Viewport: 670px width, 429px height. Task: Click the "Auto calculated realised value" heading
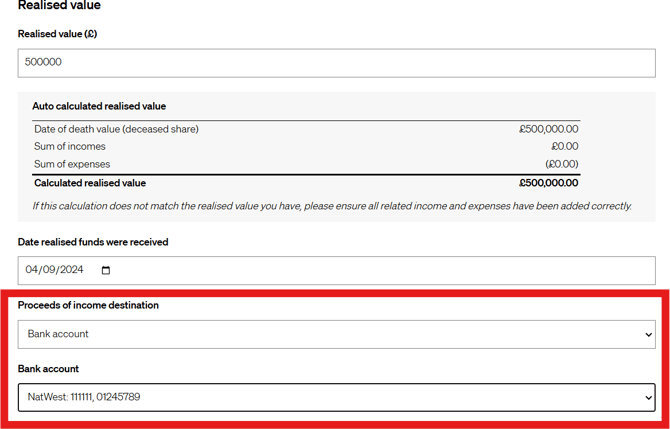coord(99,106)
